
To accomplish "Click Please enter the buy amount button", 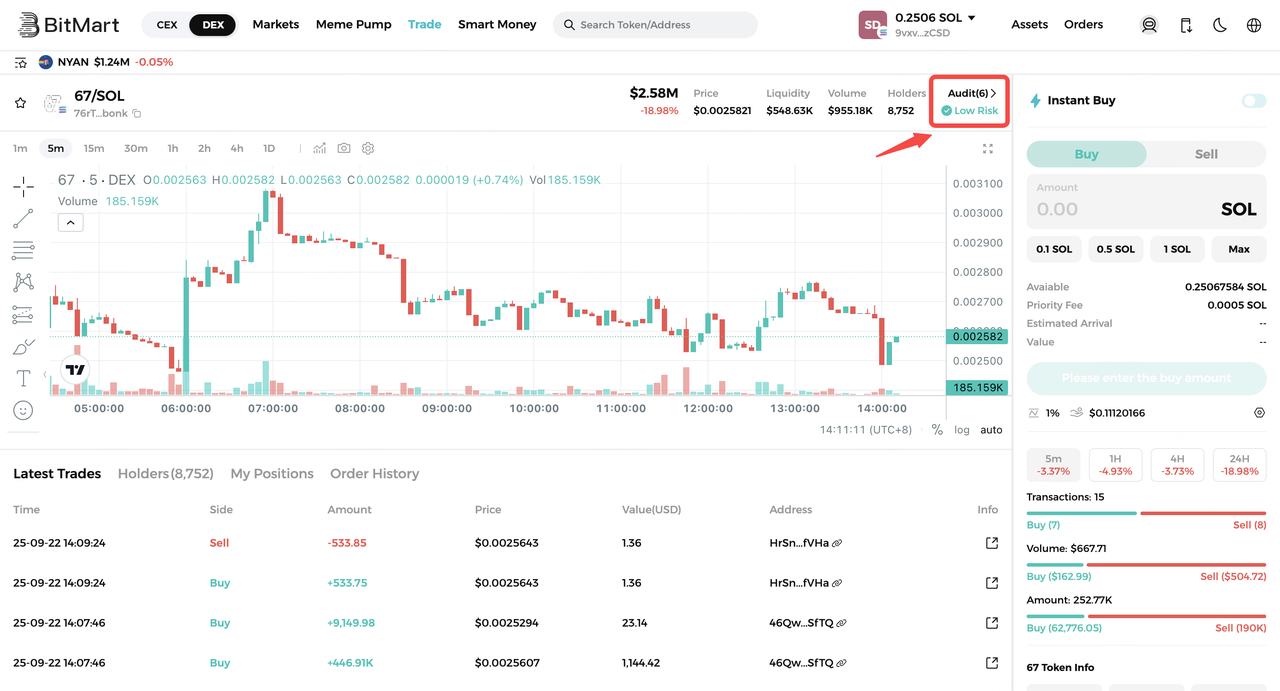I will tap(1147, 378).
